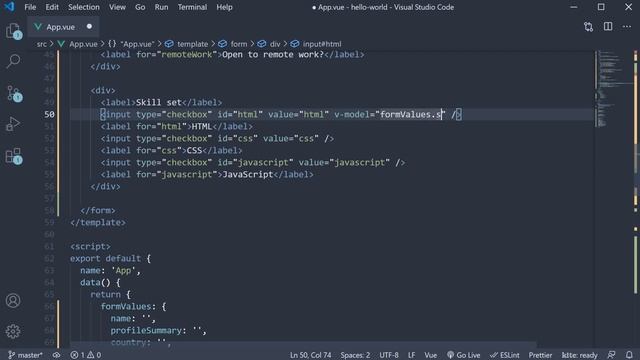Click the input#html breadcrumb
Image resolution: width=640 pixels, height=360 pixels.
316,44
